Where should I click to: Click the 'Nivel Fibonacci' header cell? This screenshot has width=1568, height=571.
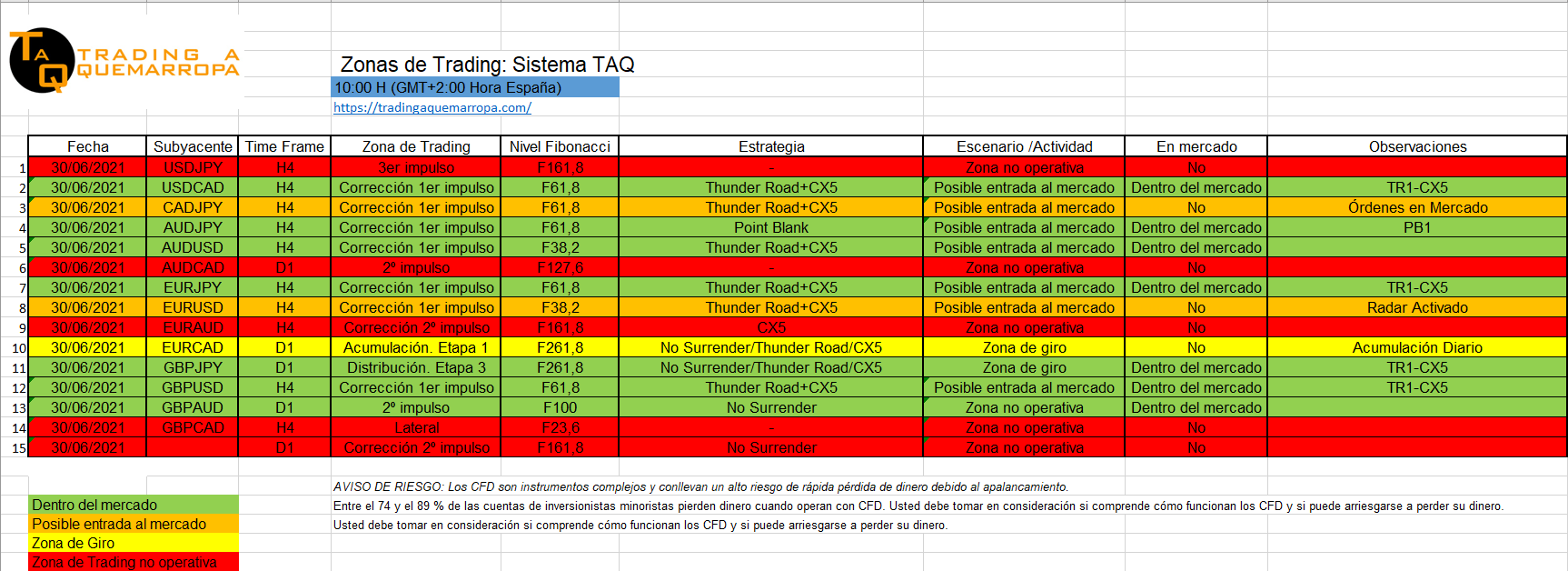point(560,146)
